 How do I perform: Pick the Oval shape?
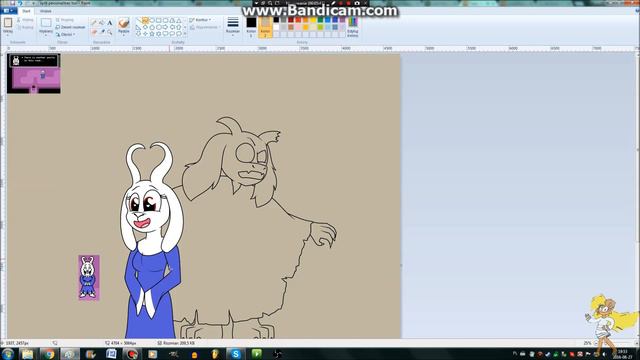tap(152, 20)
